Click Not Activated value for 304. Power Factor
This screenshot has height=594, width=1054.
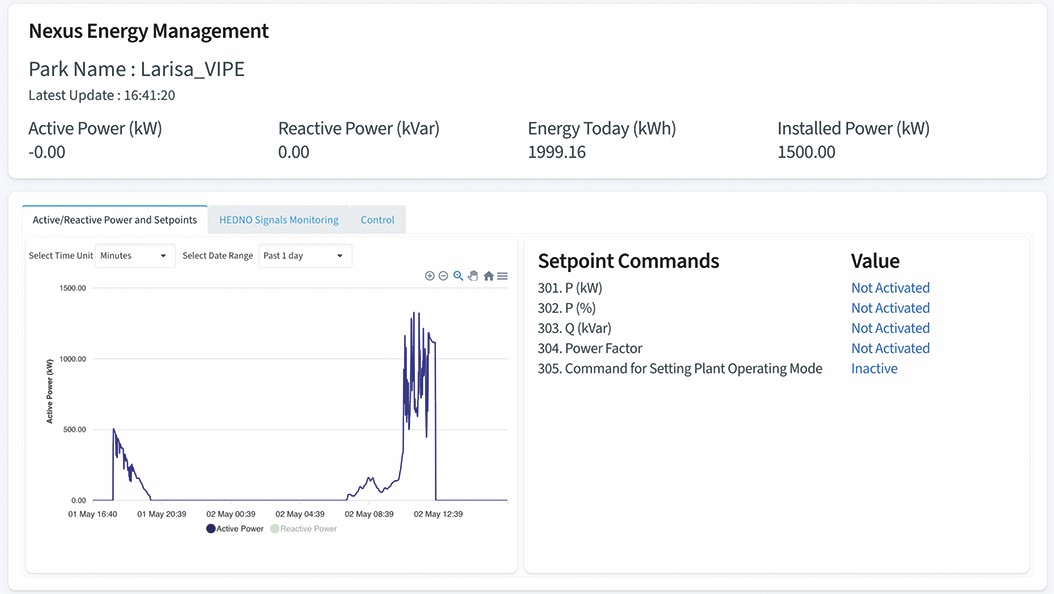(891, 348)
